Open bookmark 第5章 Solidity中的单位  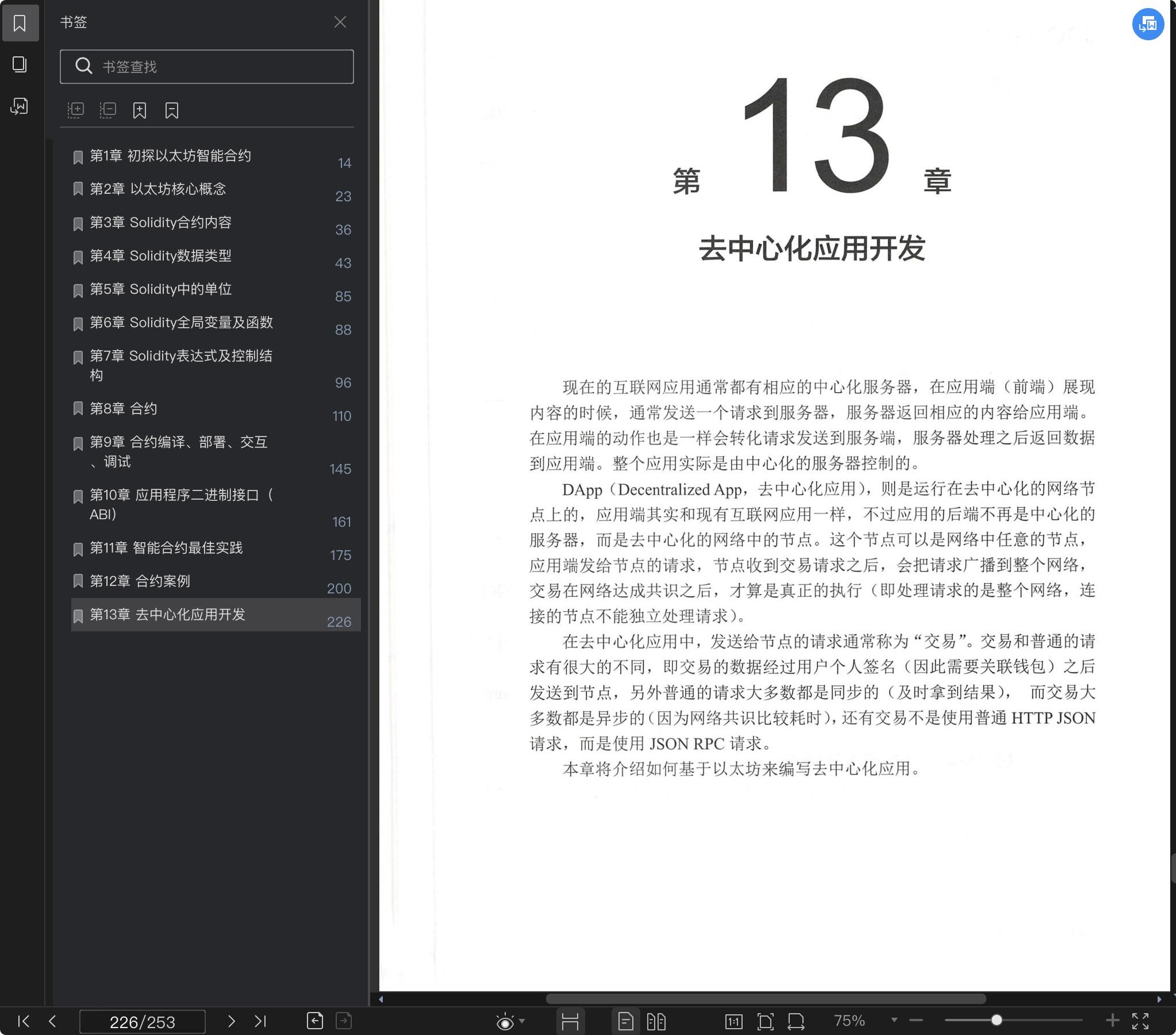pyautogui.click(x=216, y=290)
